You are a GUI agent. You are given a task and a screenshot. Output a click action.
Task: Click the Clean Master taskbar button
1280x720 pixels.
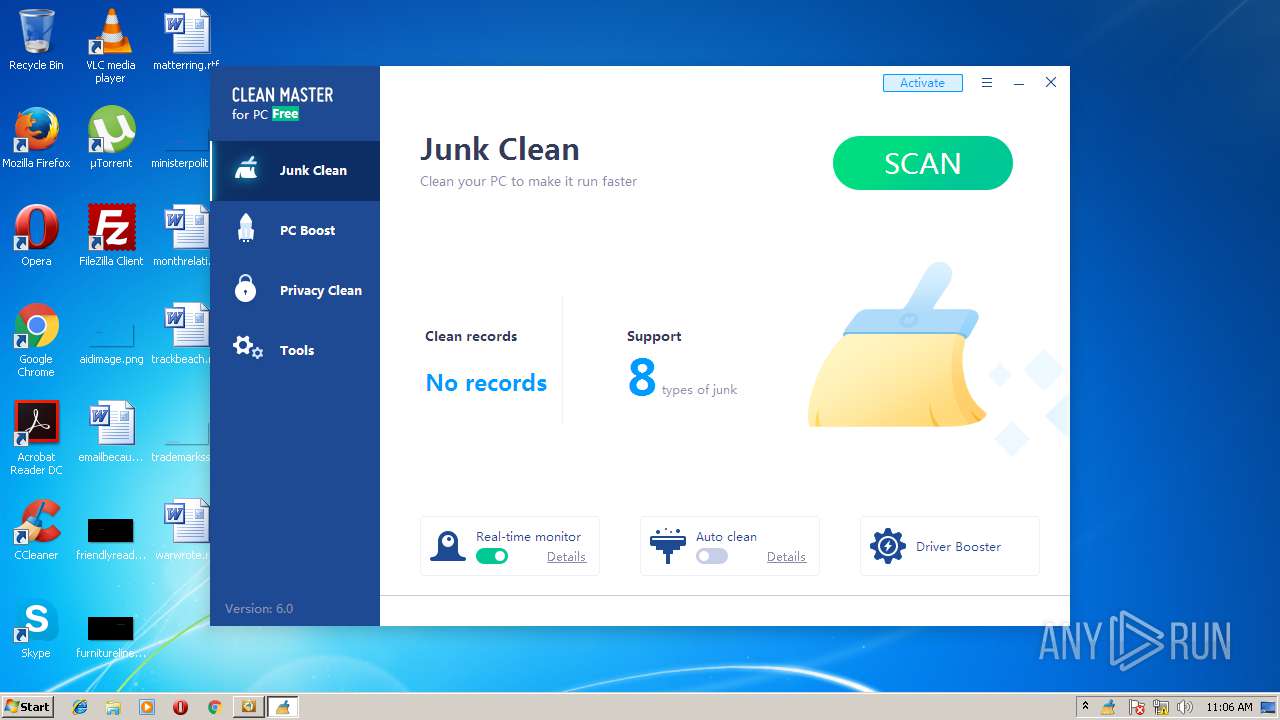pyautogui.click(x=282, y=707)
